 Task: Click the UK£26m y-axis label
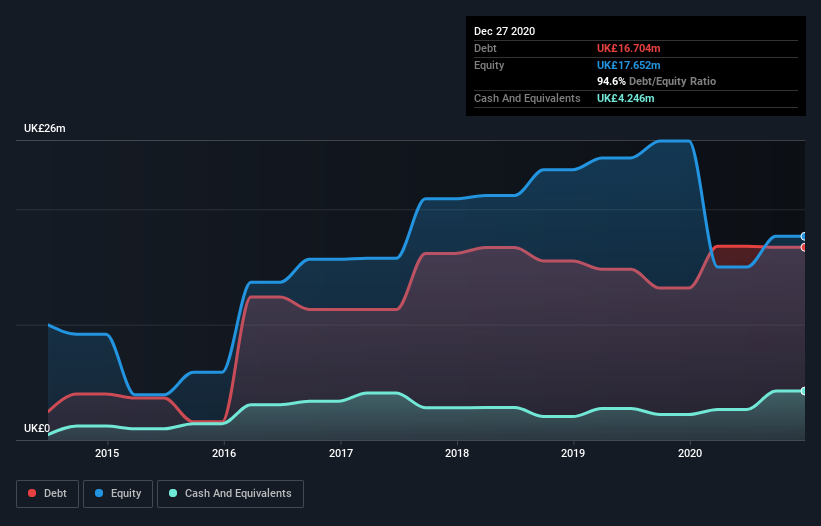[45, 128]
